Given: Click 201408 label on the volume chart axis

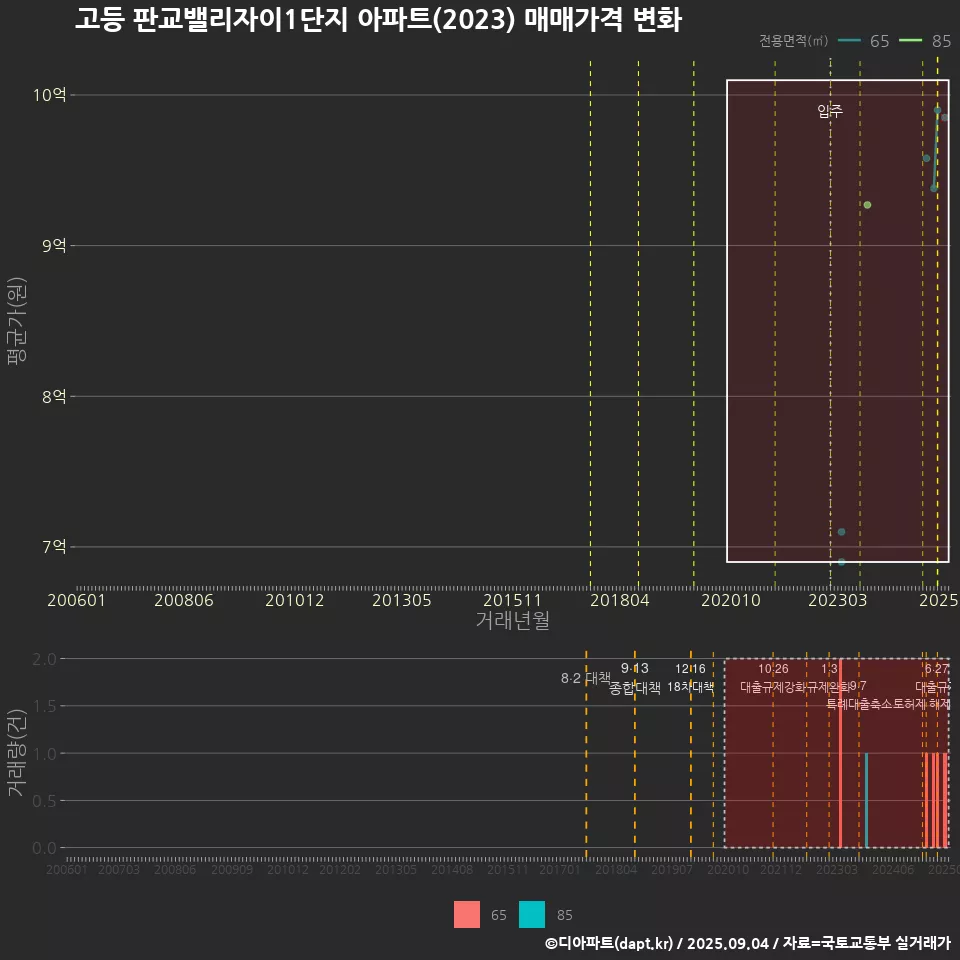Looking at the screenshot, I should pyautogui.click(x=452, y=869).
